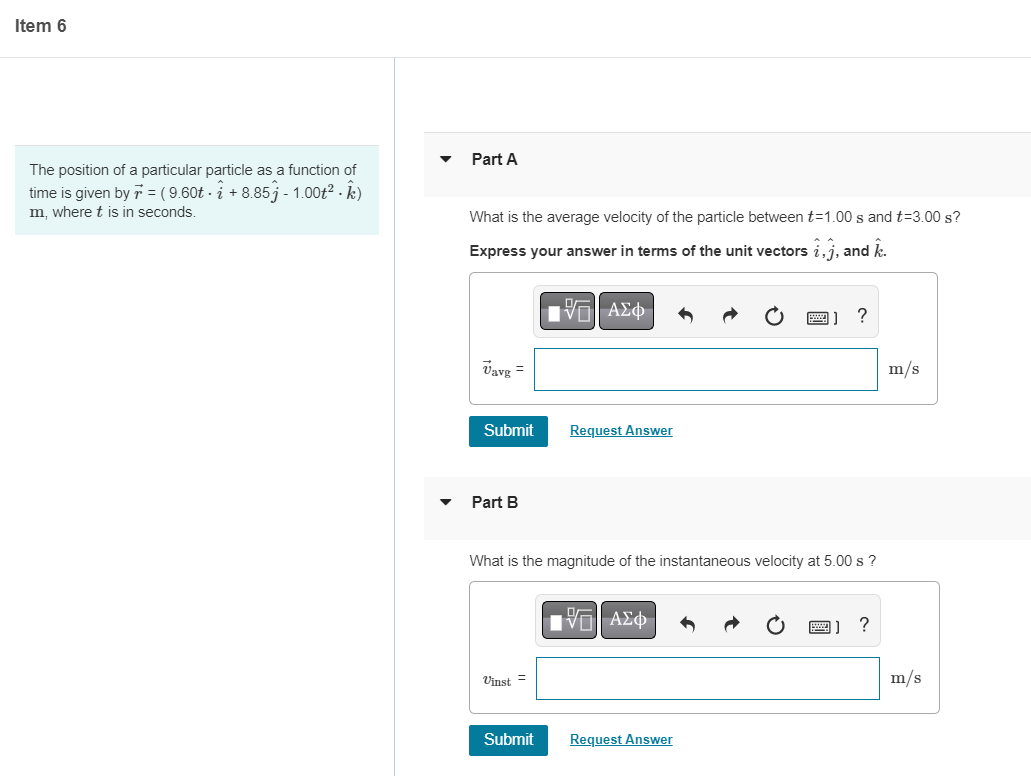The height and width of the screenshot is (776, 1031).
Task: Click the help question mark in Part B toolbar
Action: pyautogui.click(x=863, y=624)
